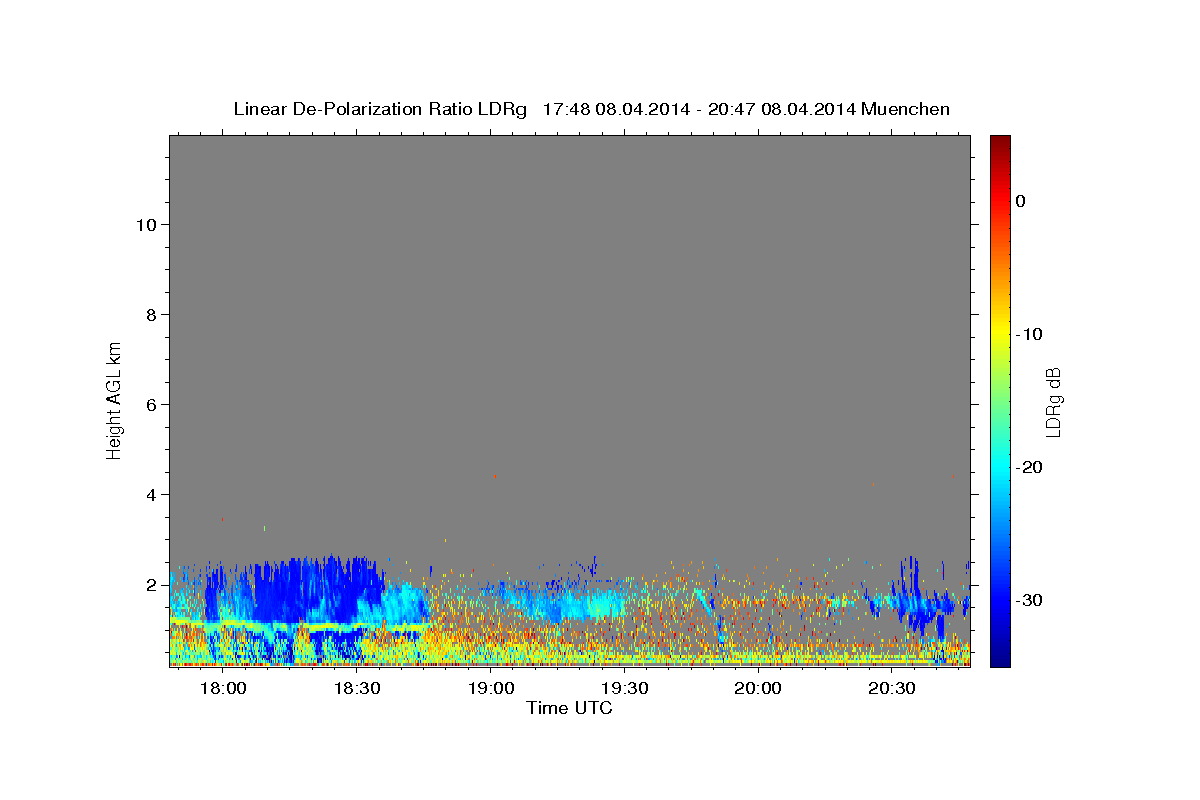Screen dimensions: 1200x800
Task: Click the colorbar value -10
Action: tap(1029, 334)
